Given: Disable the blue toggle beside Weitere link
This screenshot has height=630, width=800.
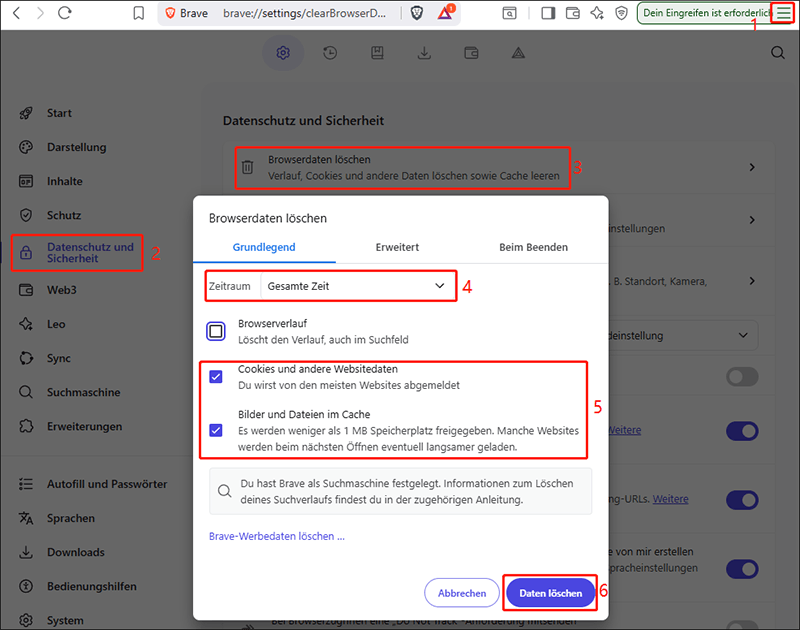Looking at the screenshot, I should pyautogui.click(x=742, y=430).
